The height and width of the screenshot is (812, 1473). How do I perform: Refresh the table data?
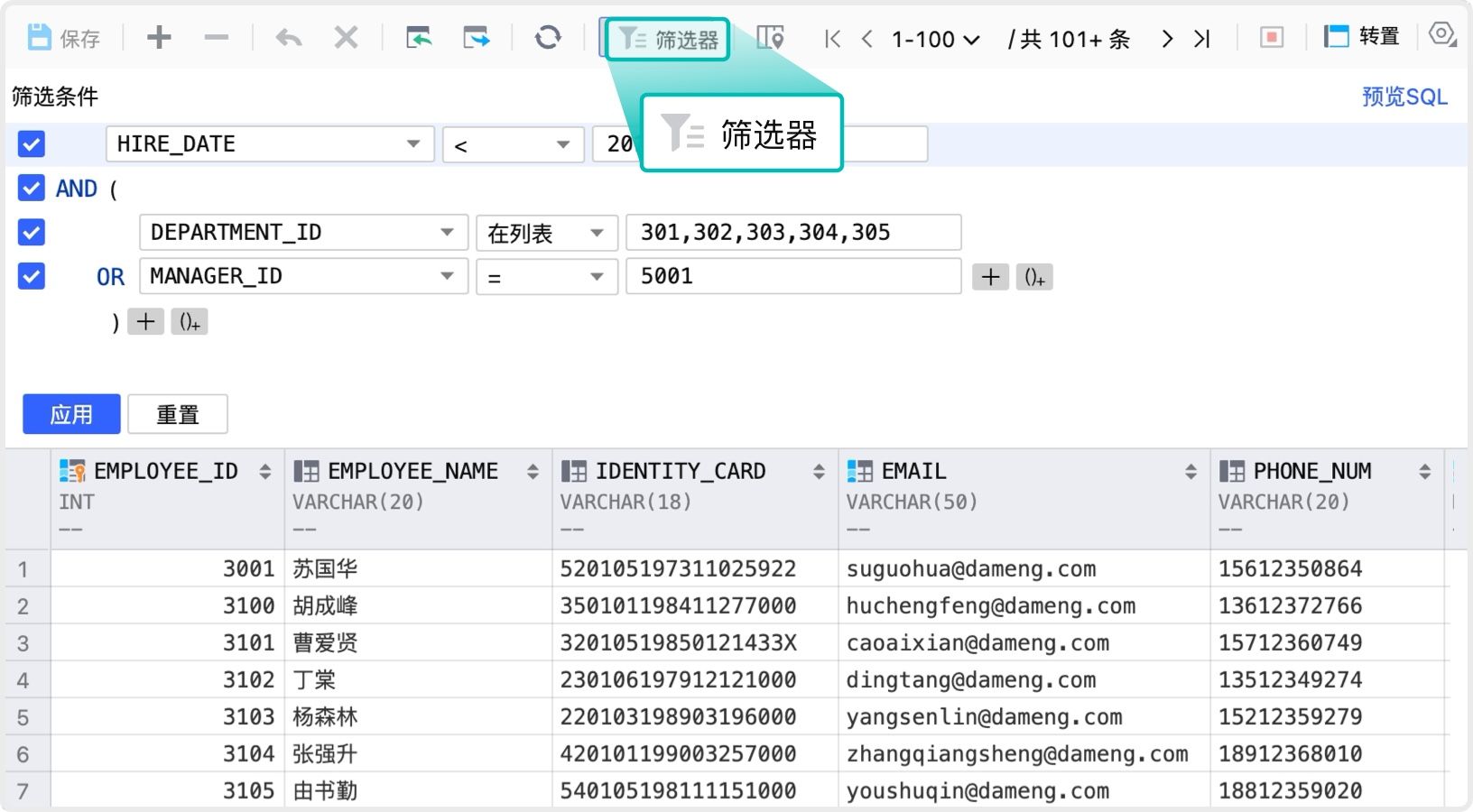point(548,38)
